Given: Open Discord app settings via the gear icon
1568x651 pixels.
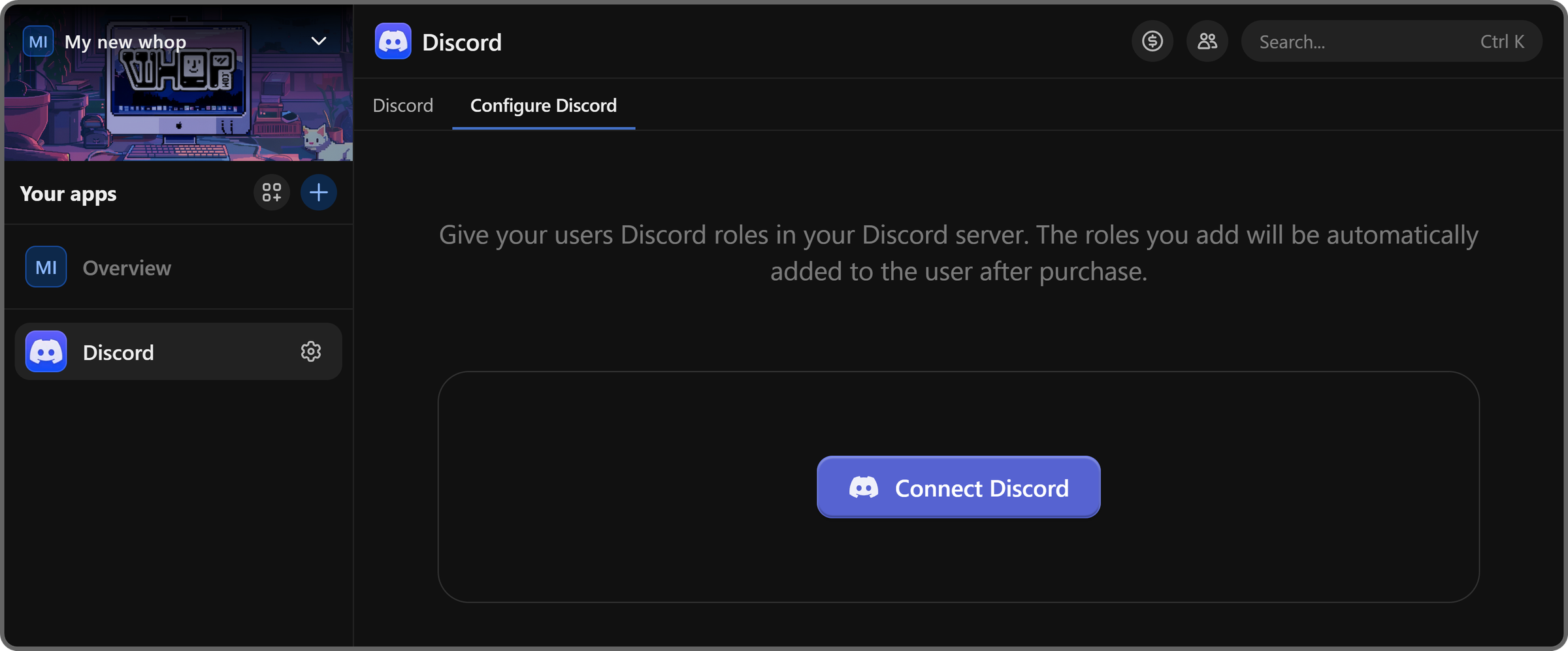Looking at the screenshot, I should [x=312, y=351].
